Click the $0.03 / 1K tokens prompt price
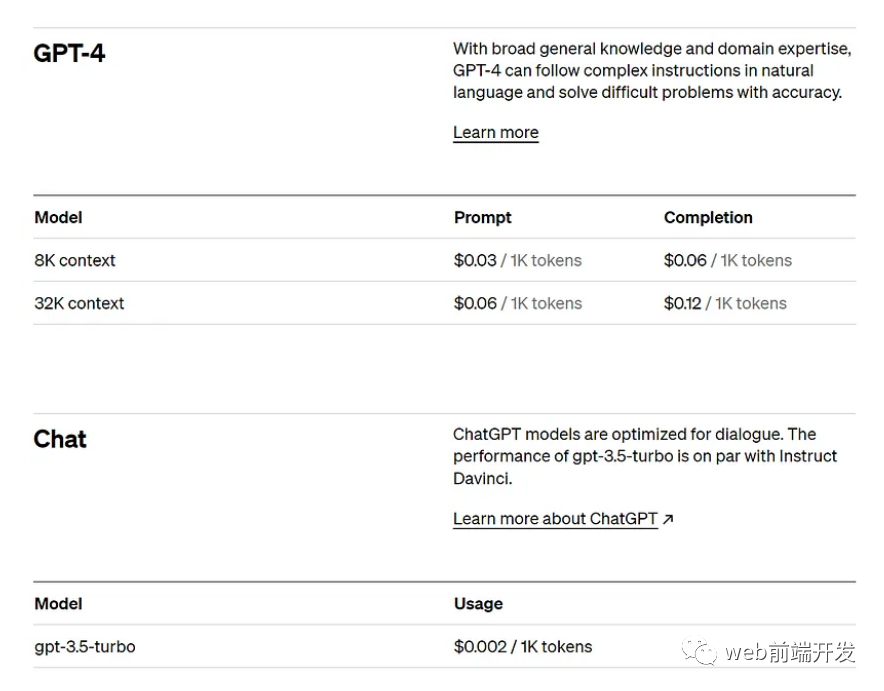 [517, 260]
